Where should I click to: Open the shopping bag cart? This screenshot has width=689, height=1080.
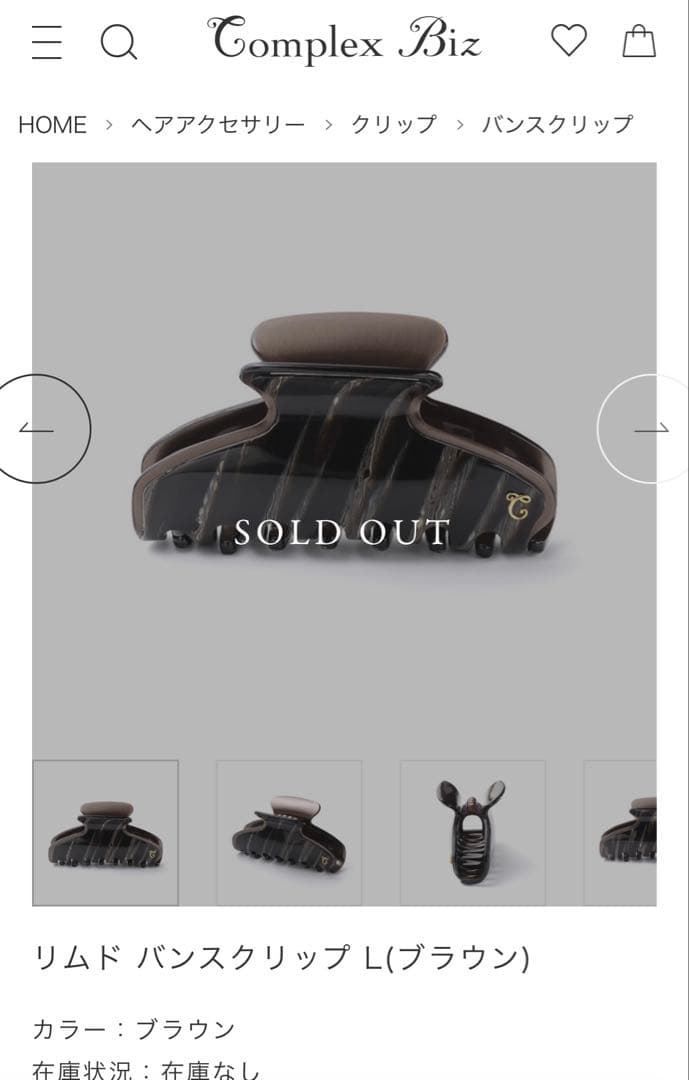pos(639,41)
